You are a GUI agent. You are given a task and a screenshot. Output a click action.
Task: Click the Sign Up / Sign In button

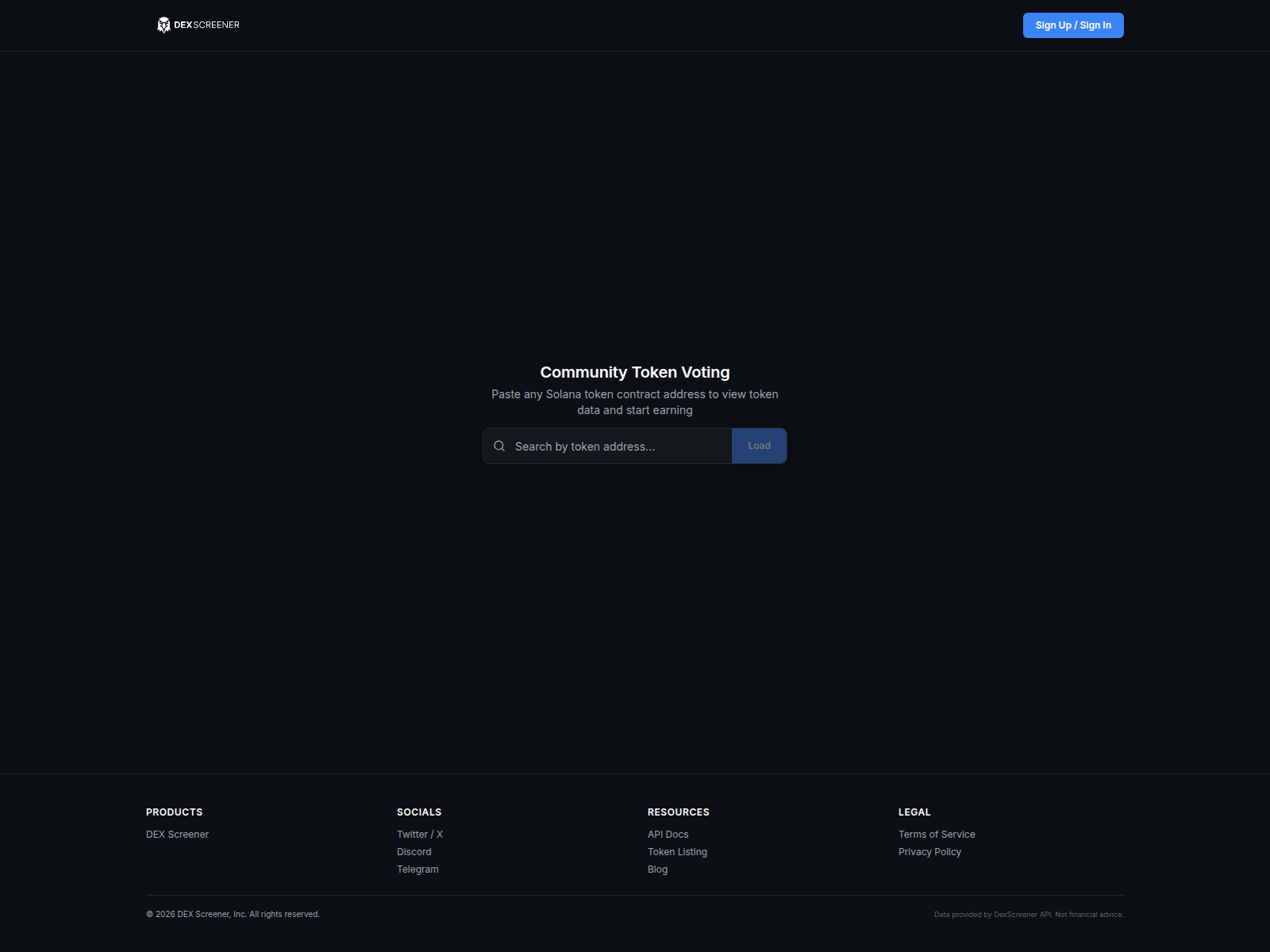pyautogui.click(x=1072, y=25)
